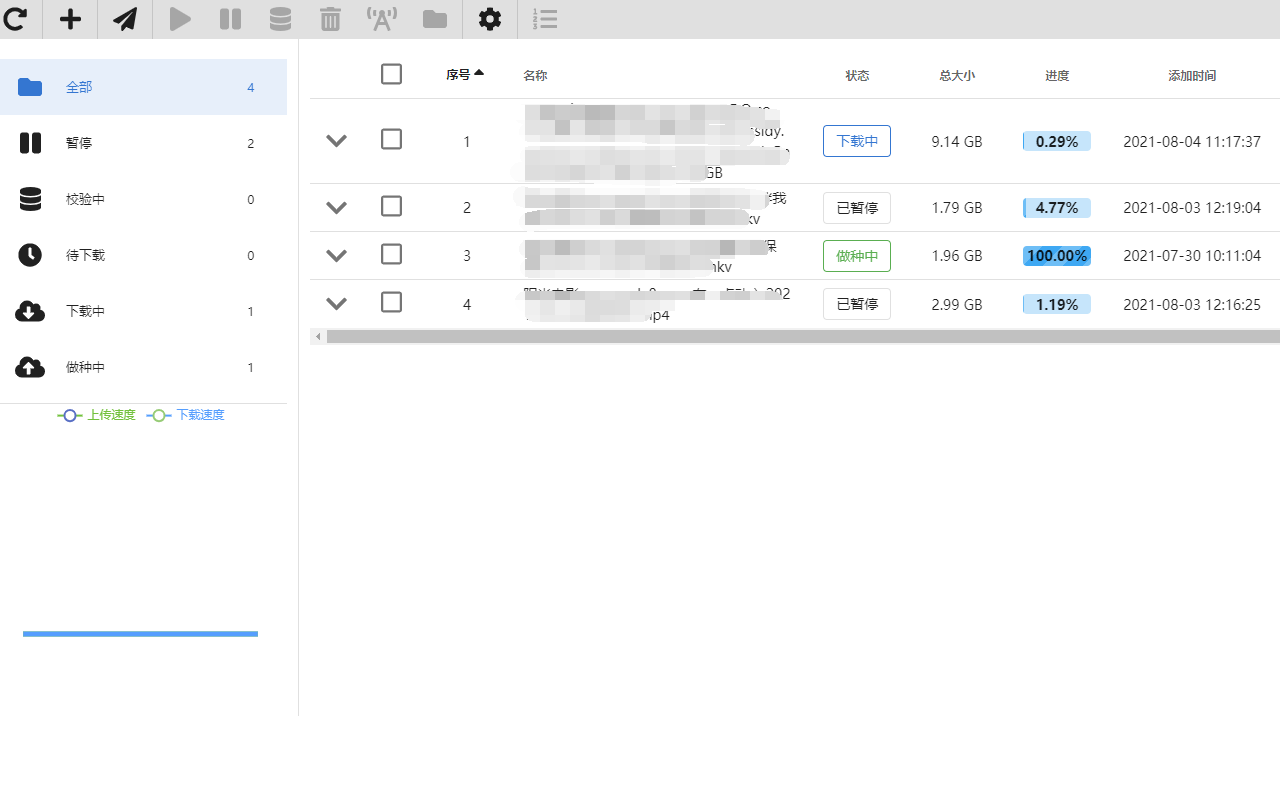Delete selected torrents with the trash icon
The image size is (1280, 800).
[330, 18]
